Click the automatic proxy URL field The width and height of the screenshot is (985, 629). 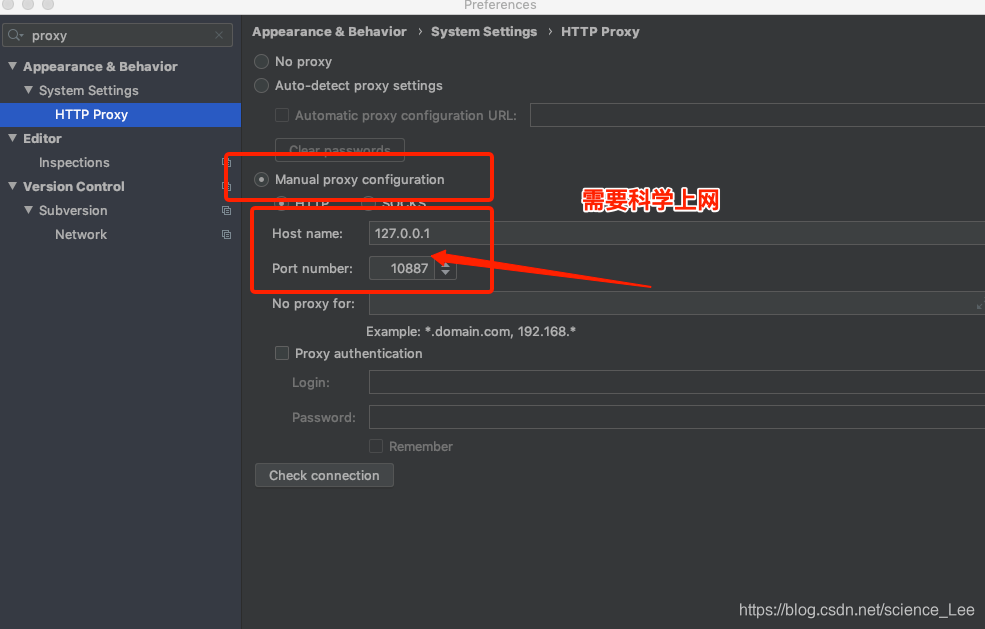[757, 115]
